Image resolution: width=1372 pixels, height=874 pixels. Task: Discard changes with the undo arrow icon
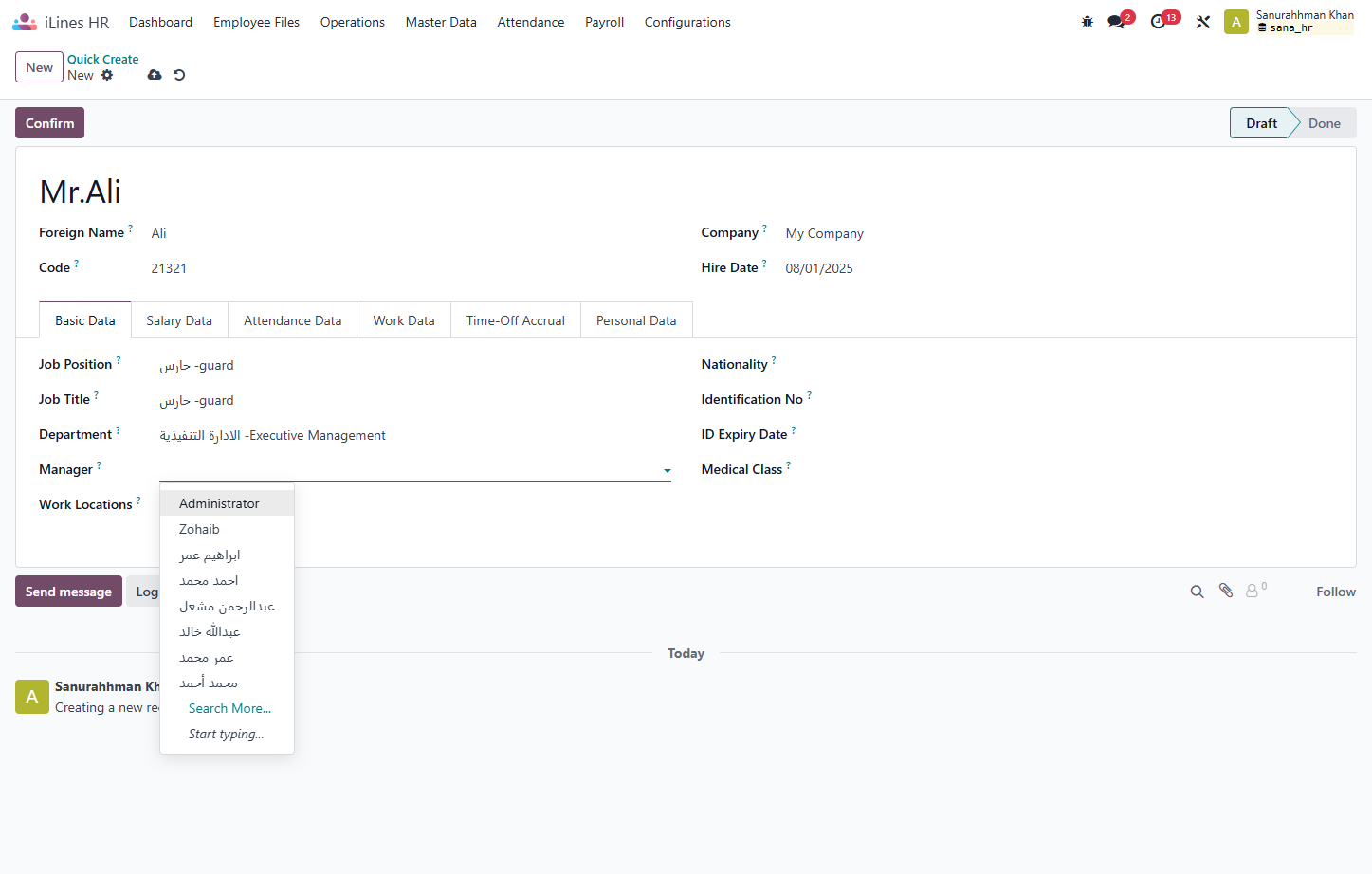coord(179,75)
